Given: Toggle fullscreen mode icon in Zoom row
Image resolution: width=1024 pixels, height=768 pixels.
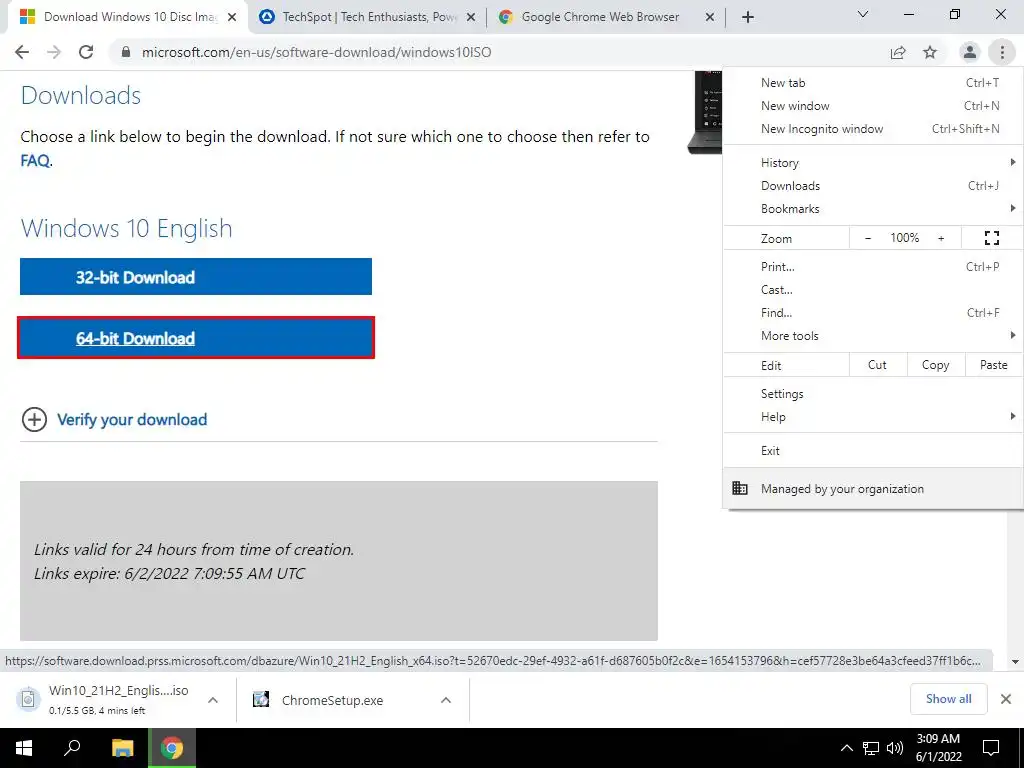Looking at the screenshot, I should coord(991,238).
